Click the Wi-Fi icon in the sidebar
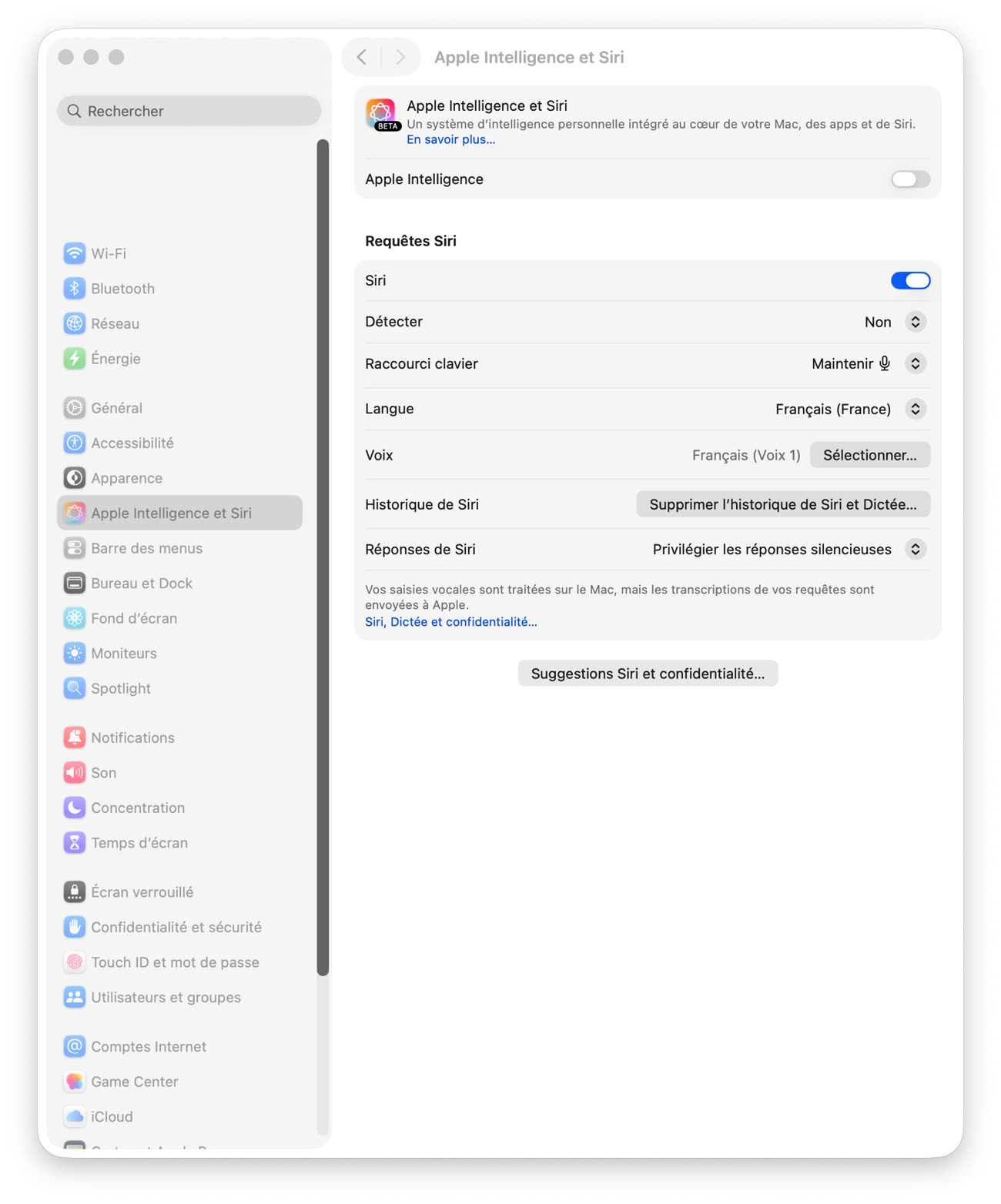This screenshot has width=1001, height=1204. click(75, 253)
